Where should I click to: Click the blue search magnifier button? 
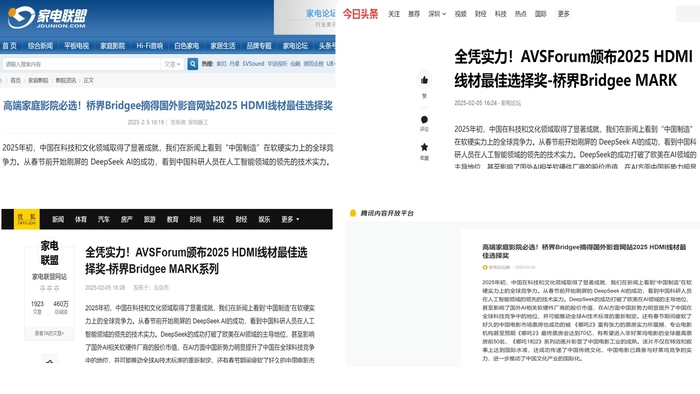pos(192,64)
